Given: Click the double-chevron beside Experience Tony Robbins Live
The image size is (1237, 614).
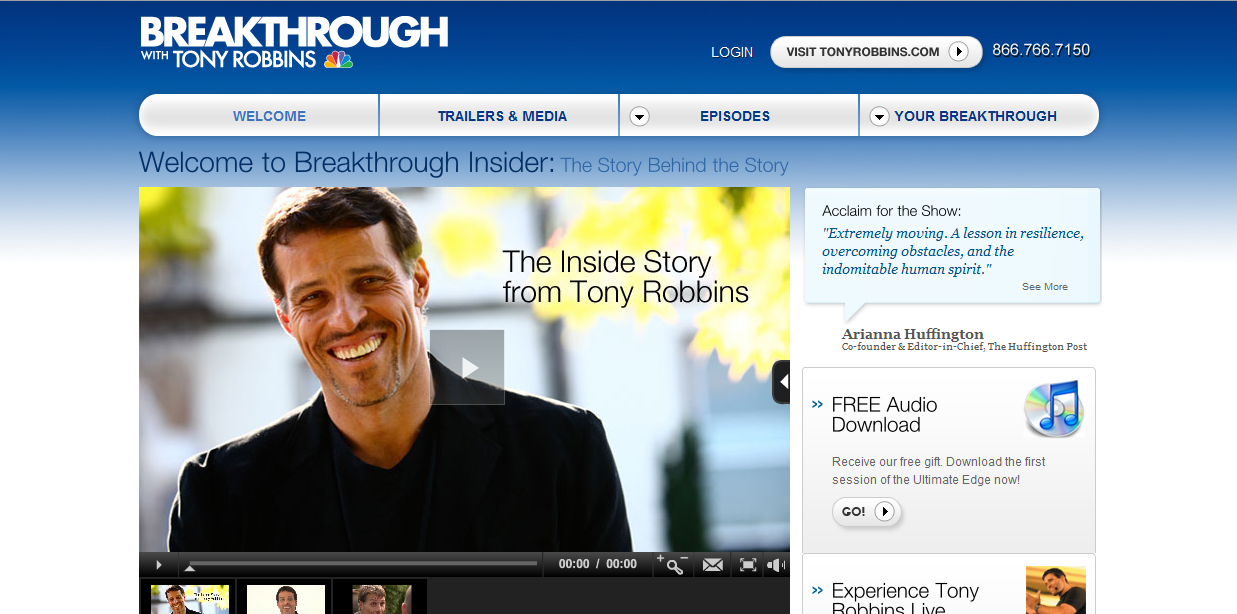Looking at the screenshot, I should (x=817, y=591).
